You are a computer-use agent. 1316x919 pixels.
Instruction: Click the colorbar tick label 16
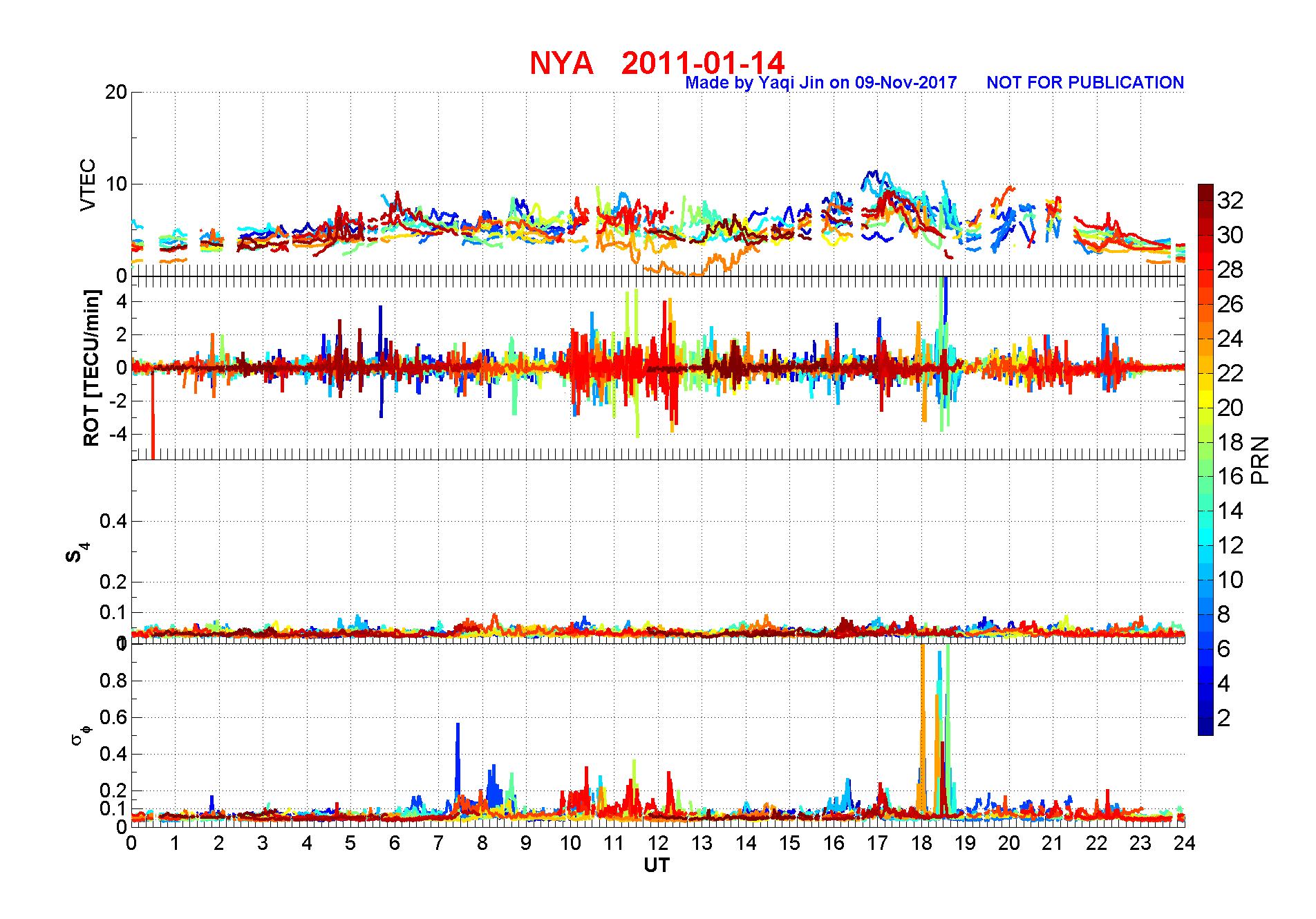pyautogui.click(x=1230, y=476)
